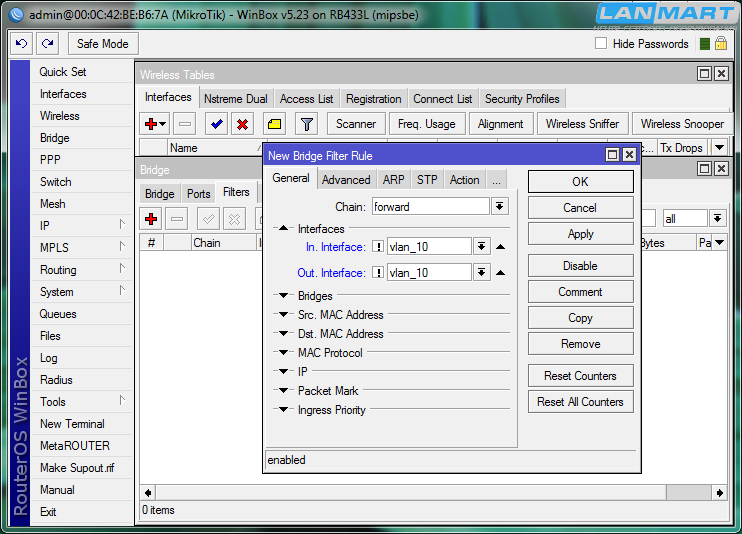Toggle the Hide Passwords checkbox

pyautogui.click(x=601, y=44)
